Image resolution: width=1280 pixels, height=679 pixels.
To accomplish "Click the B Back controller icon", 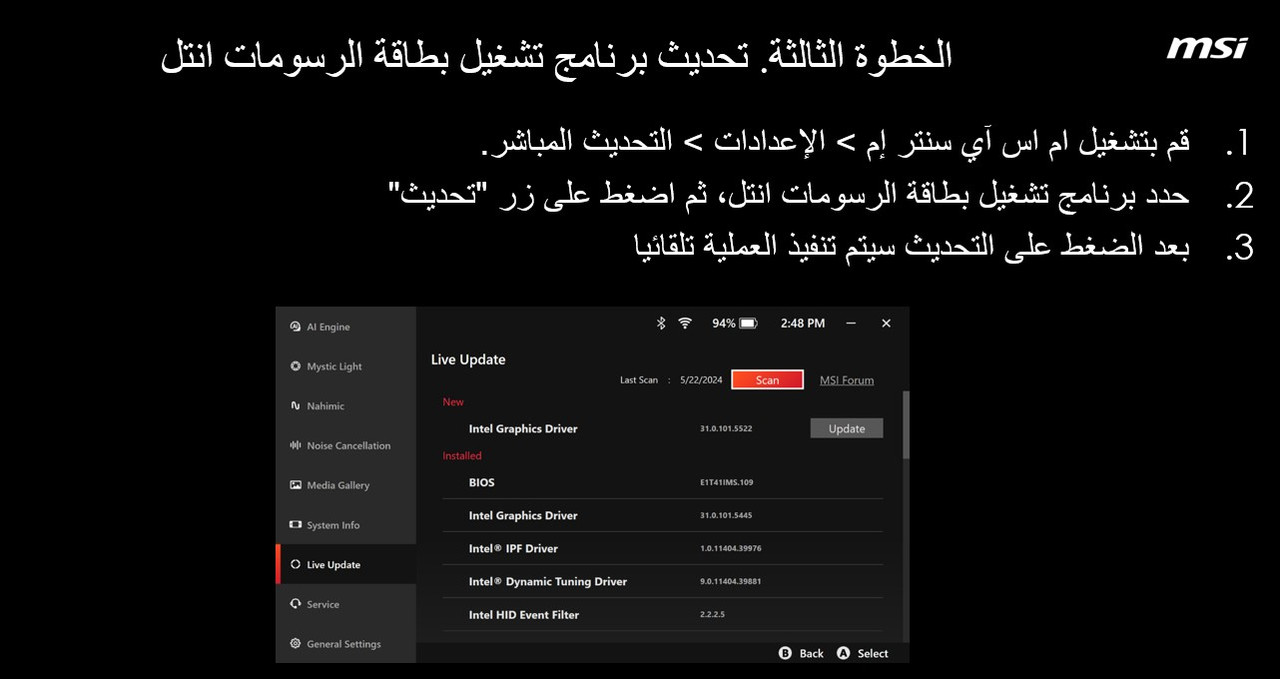I will [x=785, y=653].
